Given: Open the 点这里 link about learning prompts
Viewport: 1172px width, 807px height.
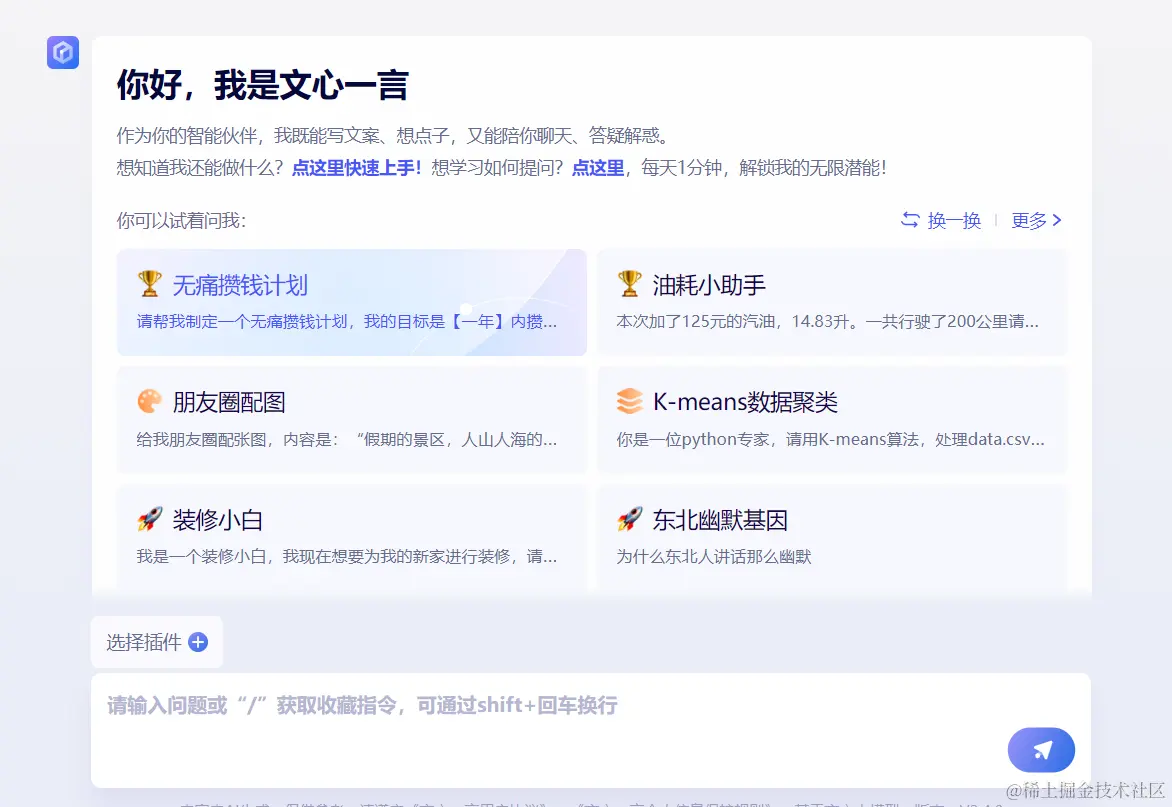Looking at the screenshot, I should (x=598, y=167).
